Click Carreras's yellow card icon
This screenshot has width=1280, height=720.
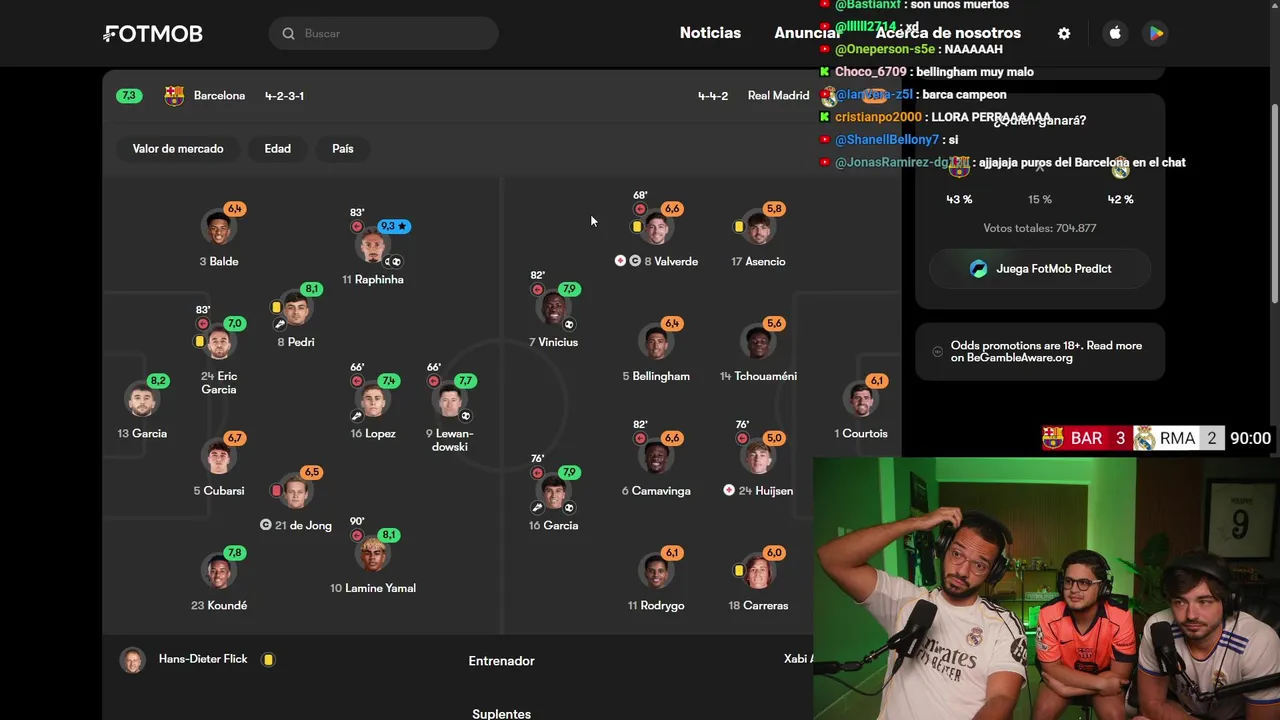pyautogui.click(x=739, y=570)
